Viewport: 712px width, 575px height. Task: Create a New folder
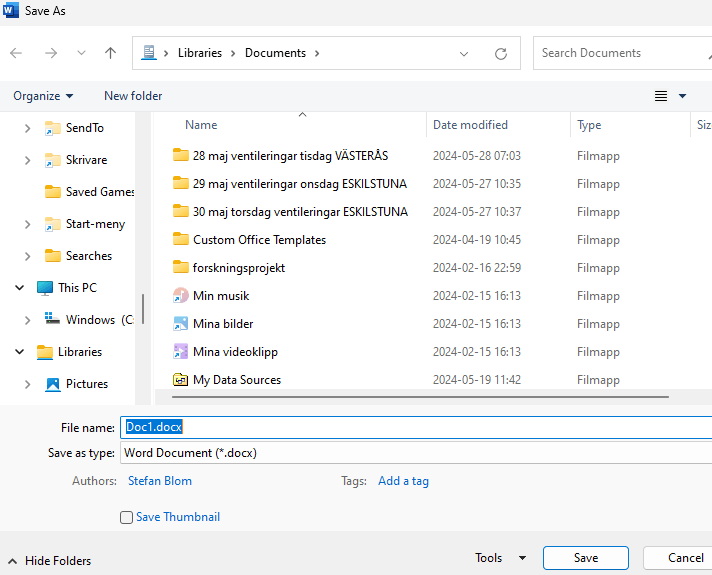[x=133, y=96]
